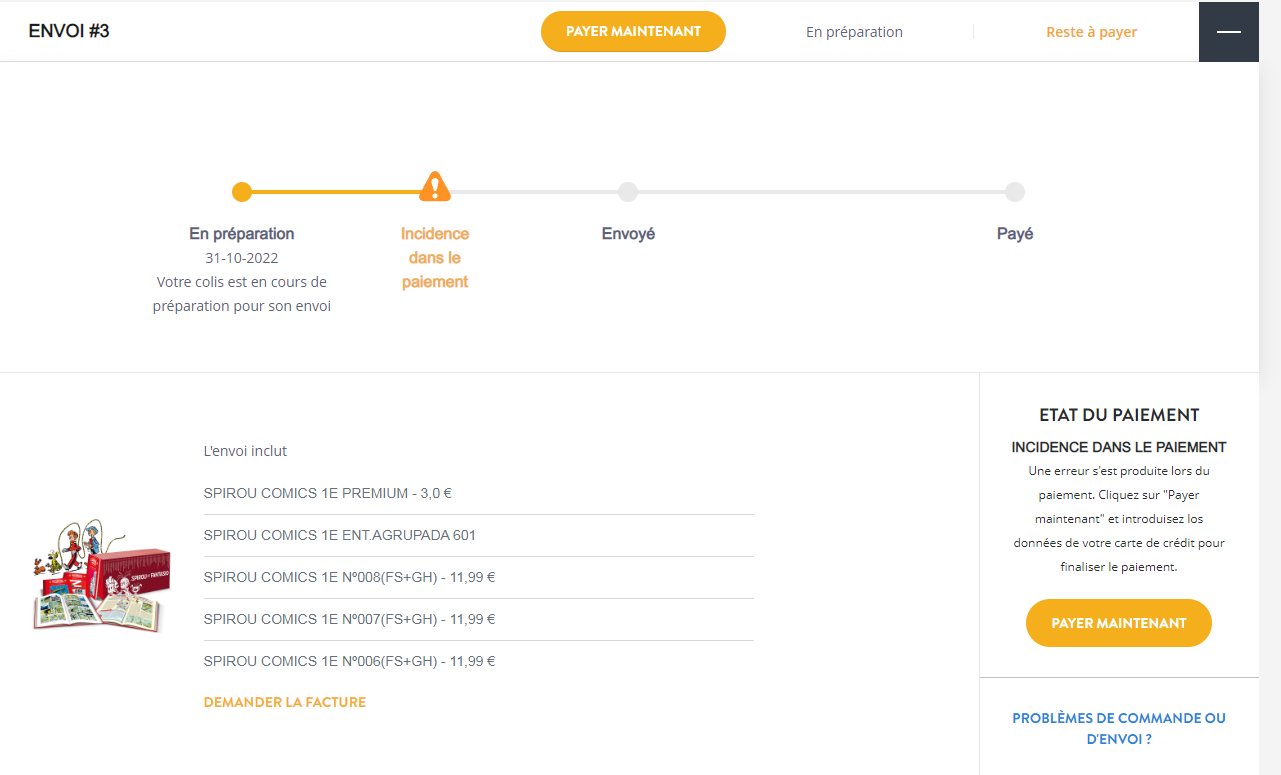Select the Spirou Comics 1E Premium item
Image resolution: width=1281 pixels, height=775 pixels.
[x=327, y=493]
